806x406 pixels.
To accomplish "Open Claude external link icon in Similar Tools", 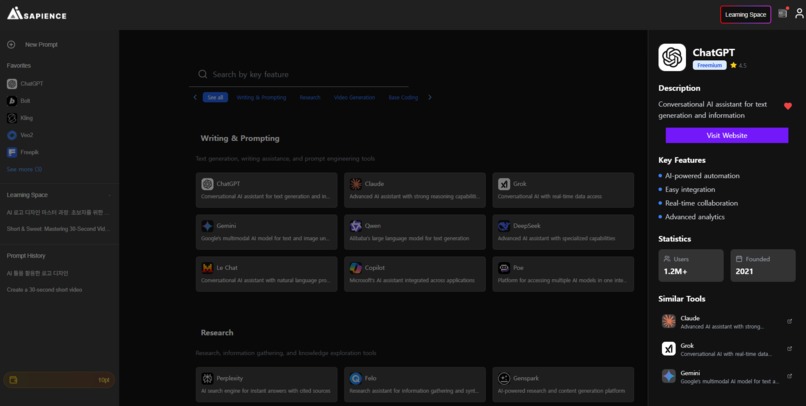I will point(790,322).
